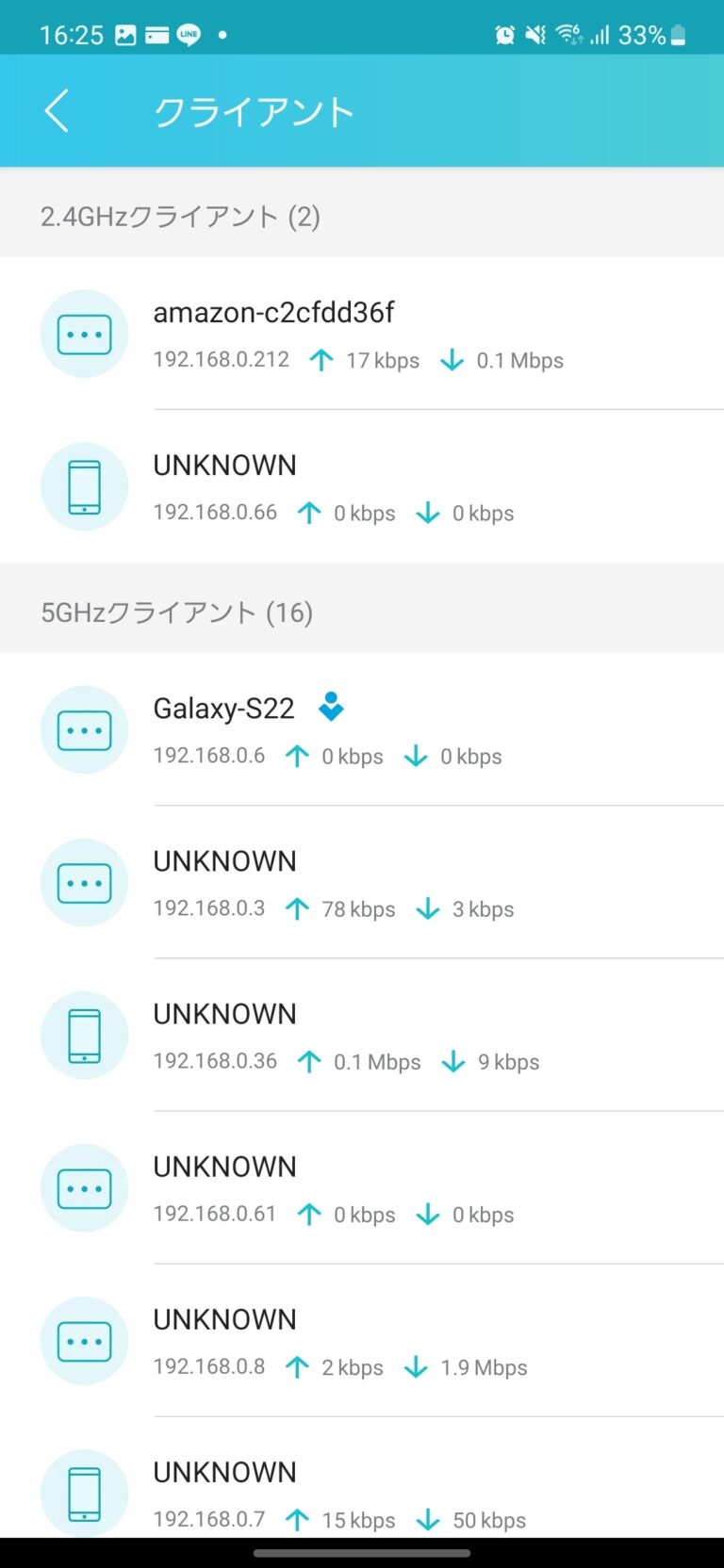This screenshot has height=1568, width=724.
Task: Tap device icon beside 192.168.0.8
Action: click(85, 1341)
